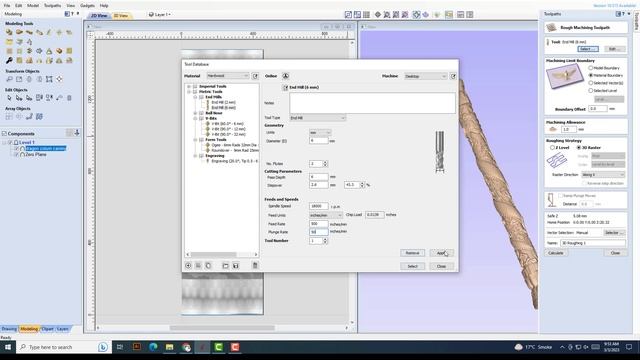This screenshot has height=360, width=640.
Task: Open Feed Units dropdown
Action: 326,215
